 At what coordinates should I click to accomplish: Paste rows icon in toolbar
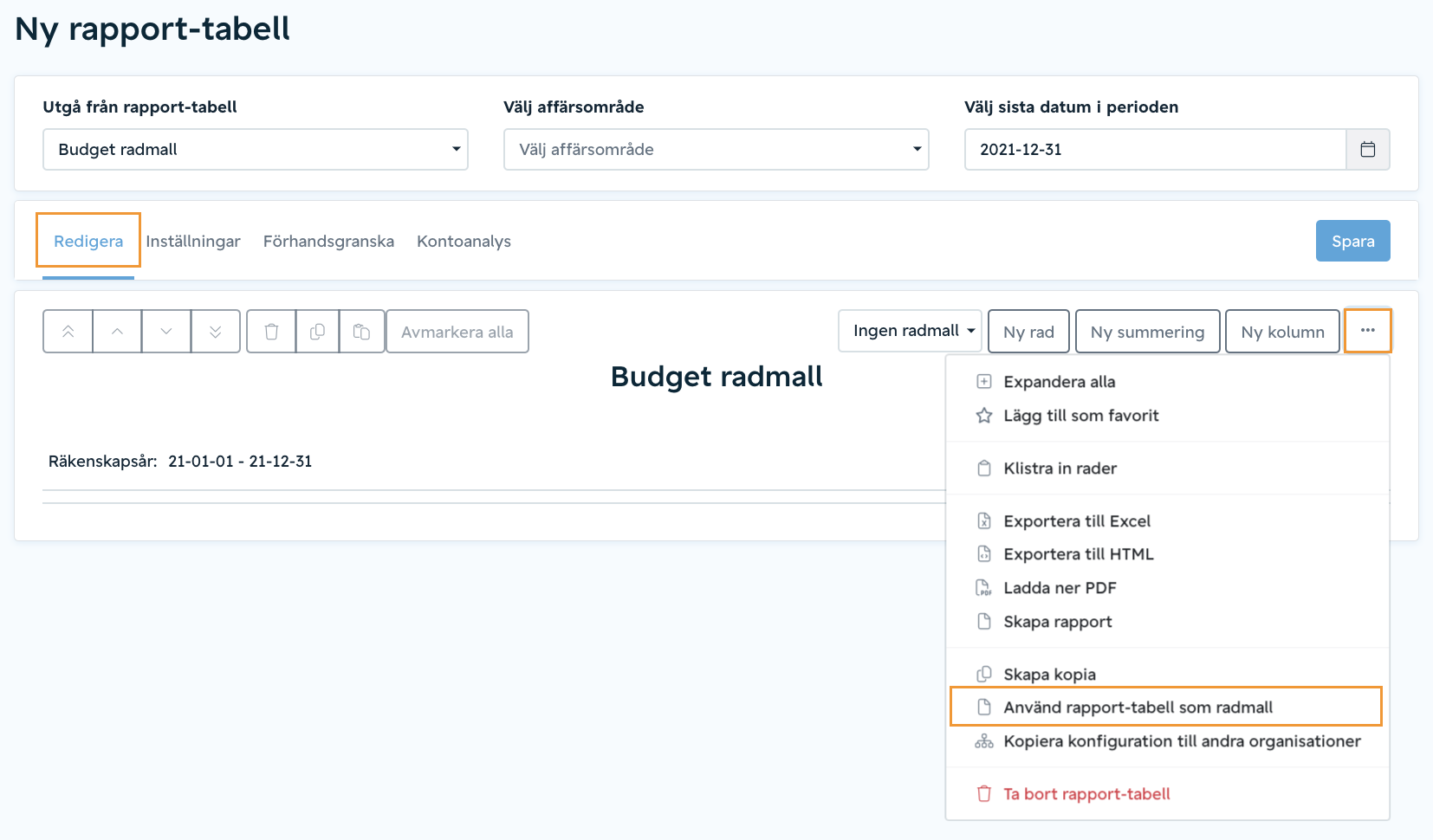[362, 332]
